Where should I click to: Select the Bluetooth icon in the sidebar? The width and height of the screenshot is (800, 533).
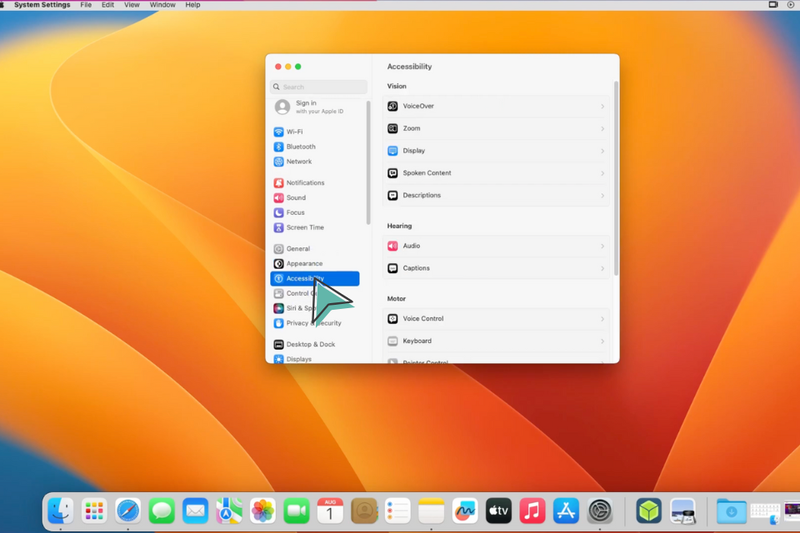[279, 147]
